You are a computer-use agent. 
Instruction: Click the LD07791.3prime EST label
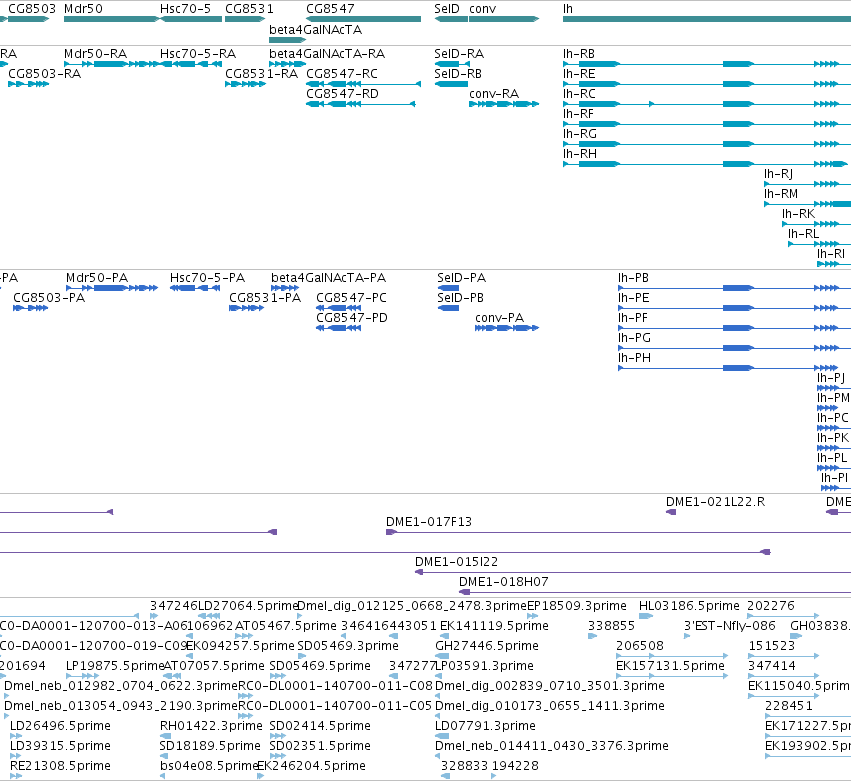[x=485, y=726]
